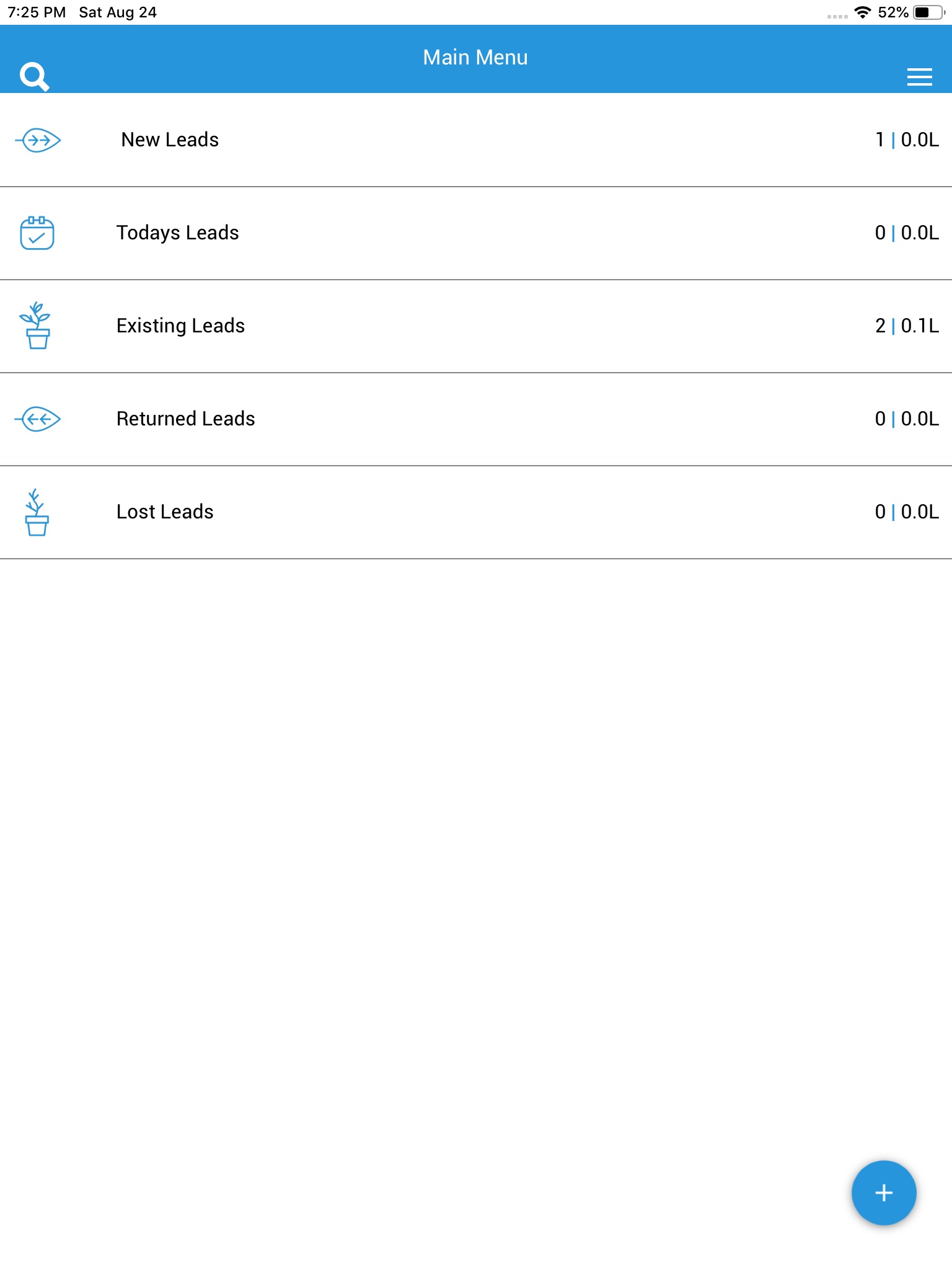The image size is (952, 1270).
Task: Click the Existing Leads count 2 | 0.1L
Action: click(x=906, y=326)
